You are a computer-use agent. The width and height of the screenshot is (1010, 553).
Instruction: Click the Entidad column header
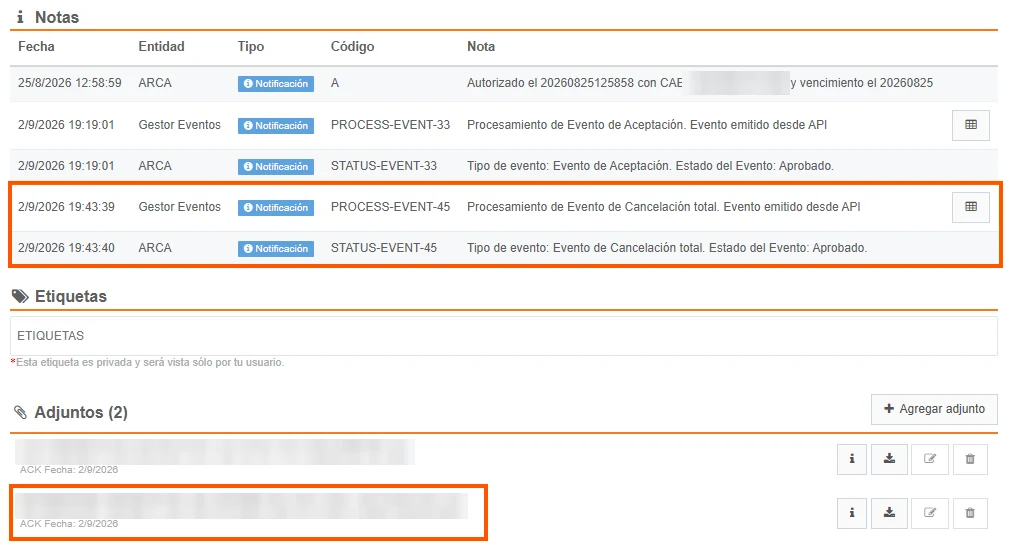[x=161, y=46]
